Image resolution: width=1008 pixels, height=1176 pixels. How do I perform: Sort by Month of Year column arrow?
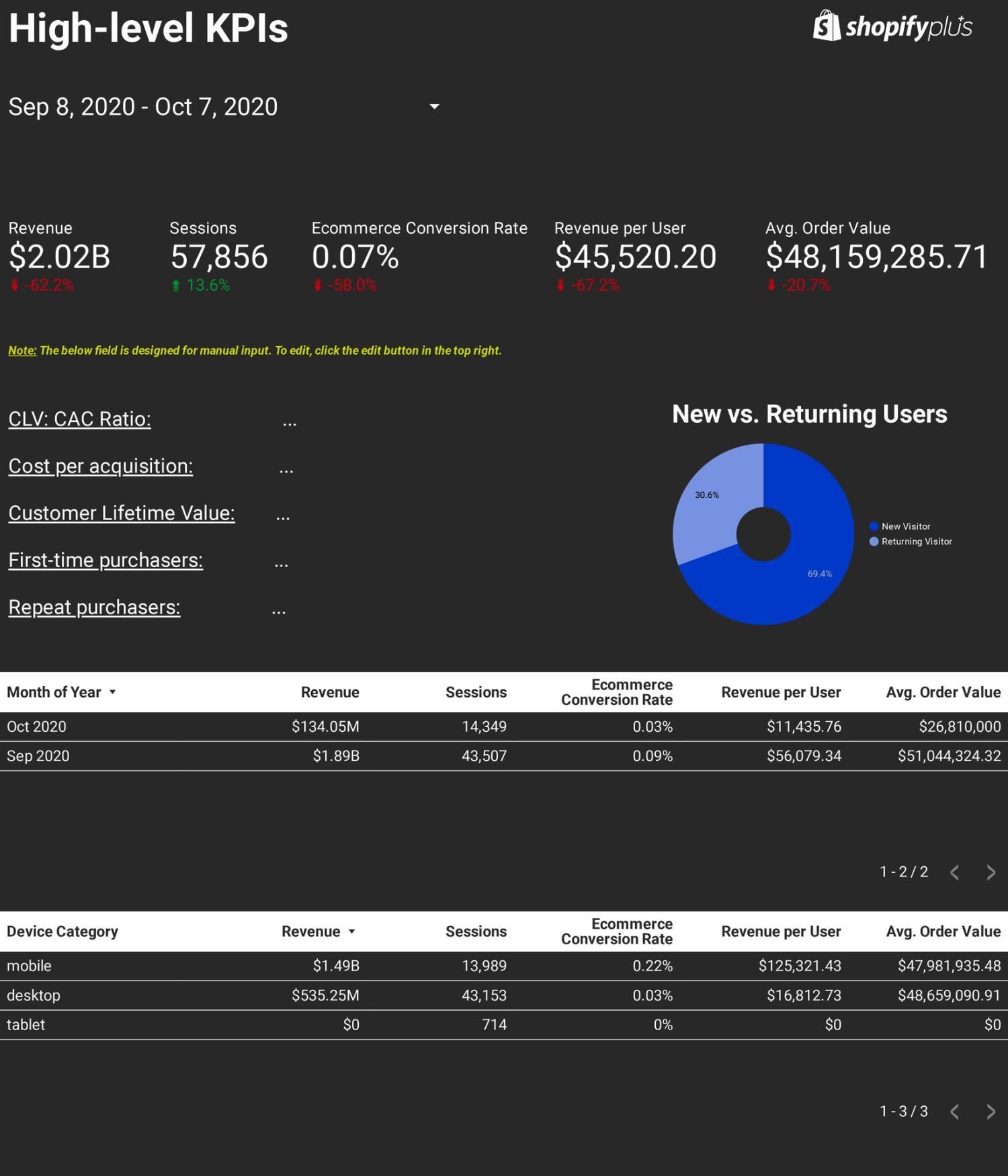click(x=113, y=692)
